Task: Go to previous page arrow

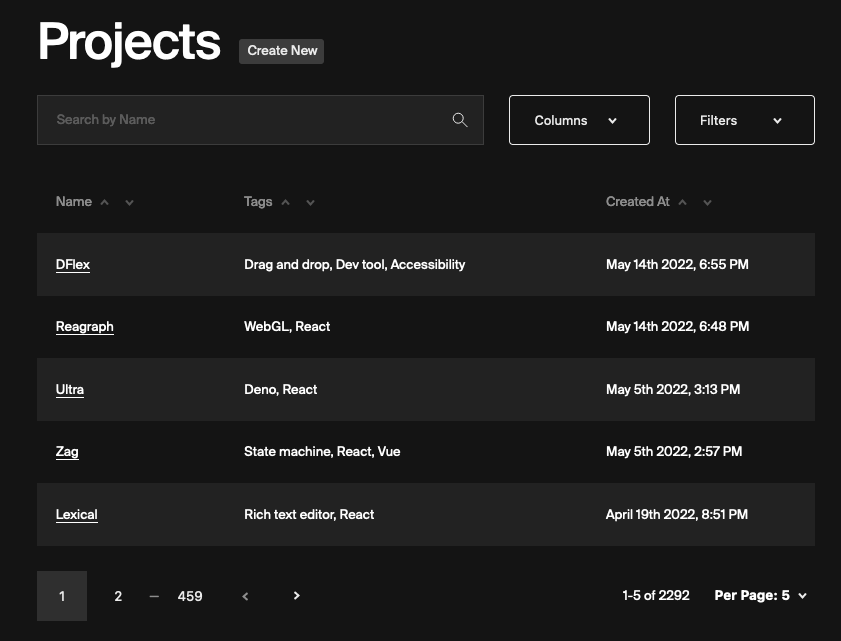Action: (245, 596)
